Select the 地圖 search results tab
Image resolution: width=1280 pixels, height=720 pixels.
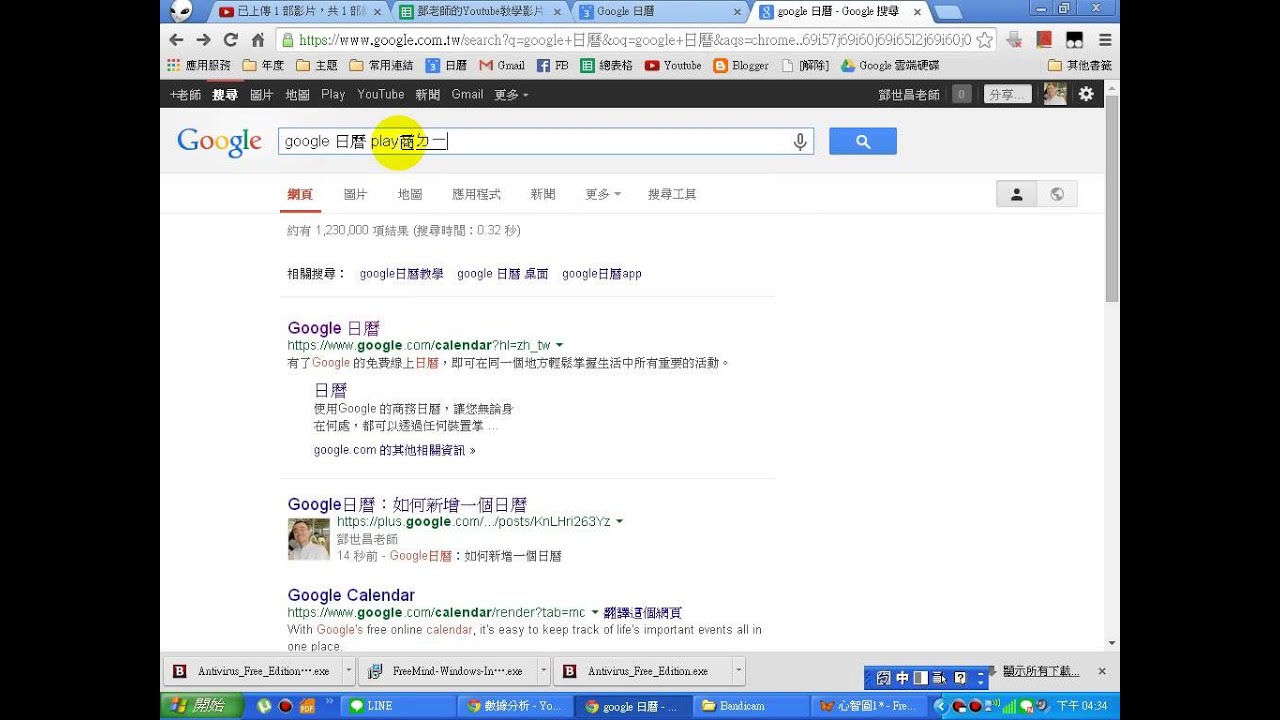coord(410,194)
